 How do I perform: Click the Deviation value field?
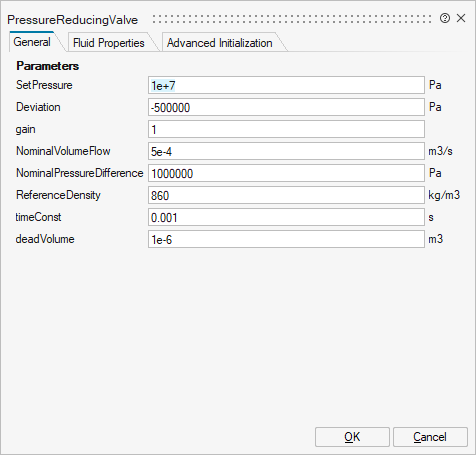pyautogui.click(x=286, y=107)
